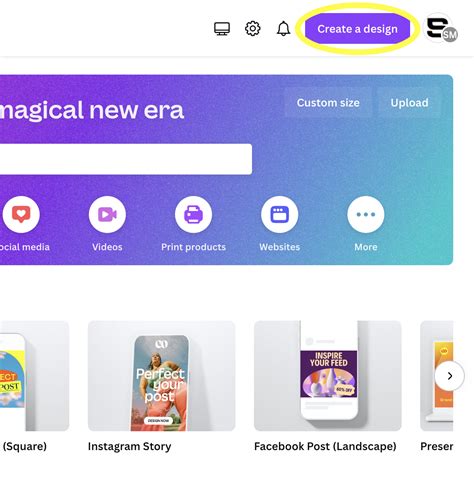
Task: Click the Upload button
Action: click(x=409, y=103)
